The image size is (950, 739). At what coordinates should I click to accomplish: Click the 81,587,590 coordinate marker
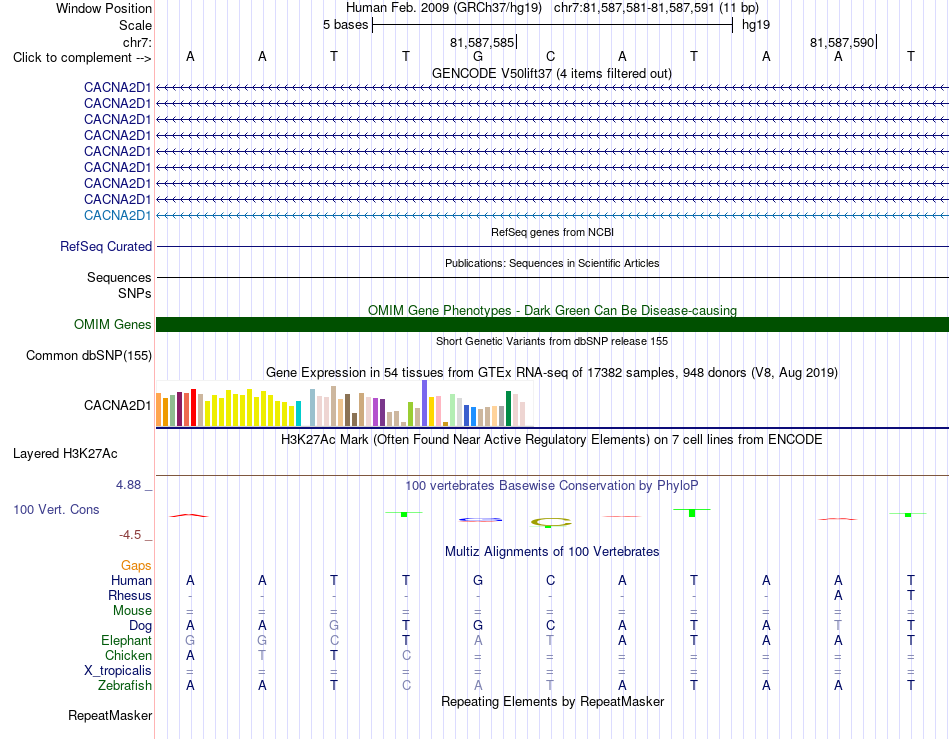click(x=842, y=42)
